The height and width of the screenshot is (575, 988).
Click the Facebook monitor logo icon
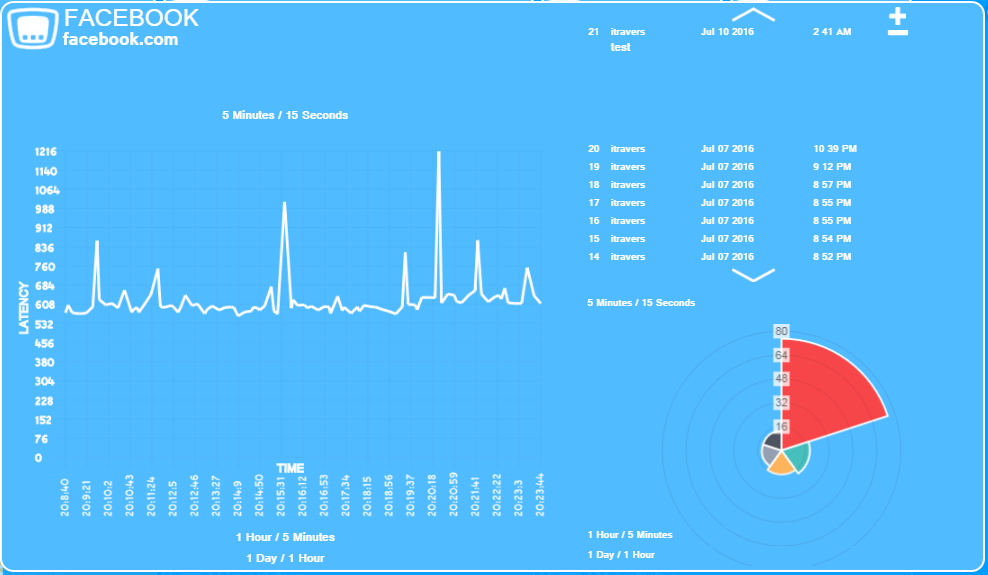coord(33,28)
